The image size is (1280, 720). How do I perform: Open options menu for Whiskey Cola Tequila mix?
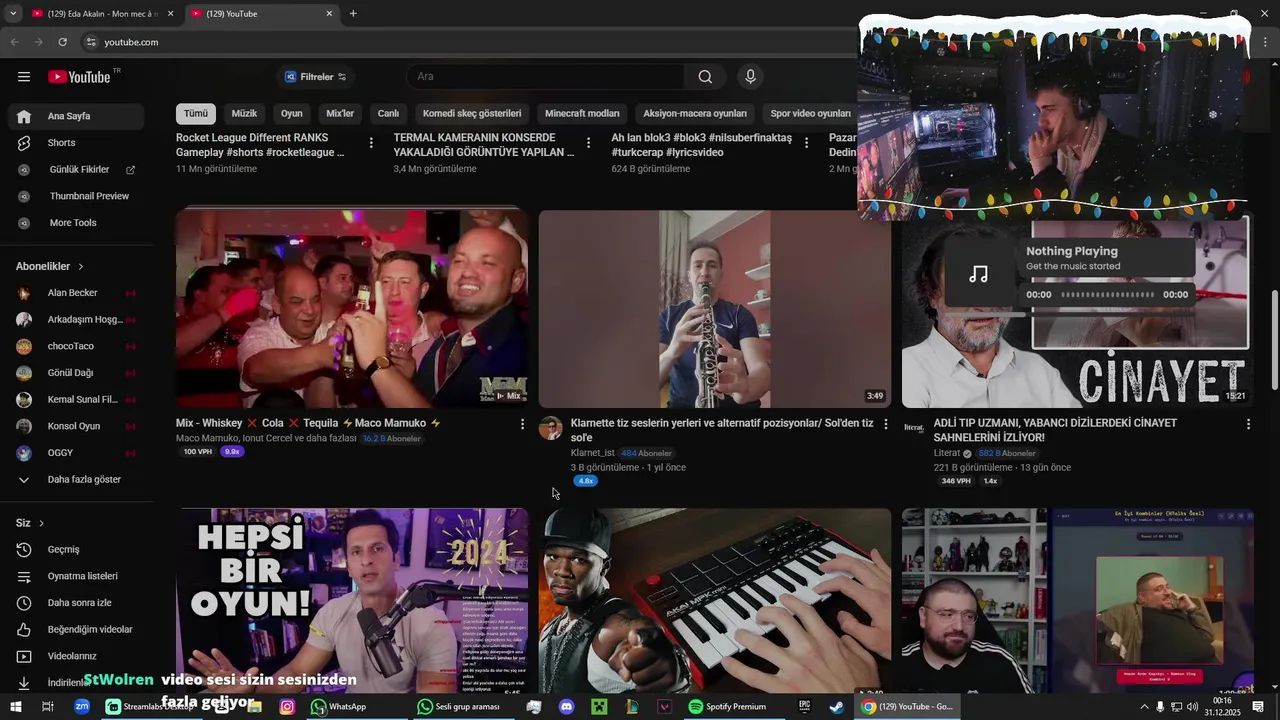click(x=522, y=424)
